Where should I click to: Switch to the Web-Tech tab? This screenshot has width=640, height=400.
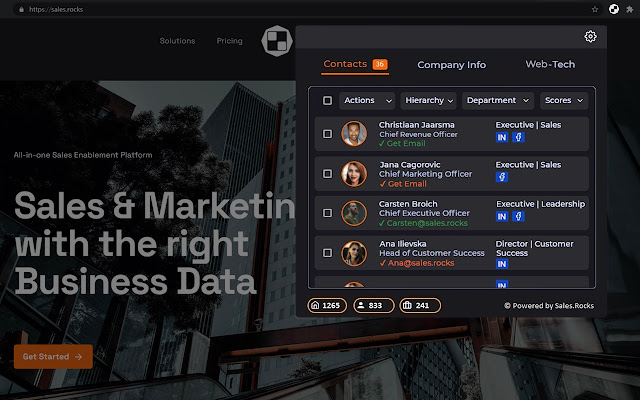[550, 64]
